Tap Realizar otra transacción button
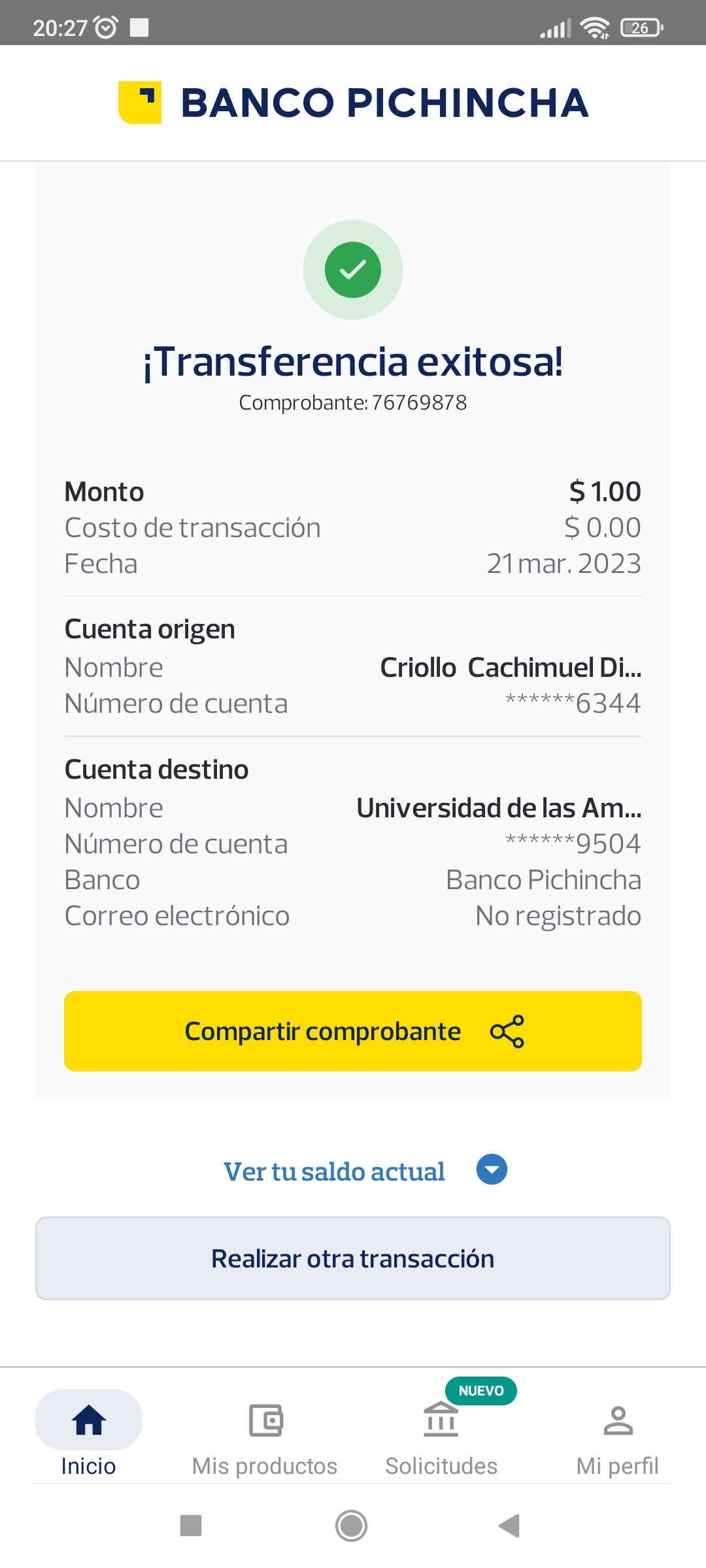The width and height of the screenshot is (706, 1568). coord(353,1258)
